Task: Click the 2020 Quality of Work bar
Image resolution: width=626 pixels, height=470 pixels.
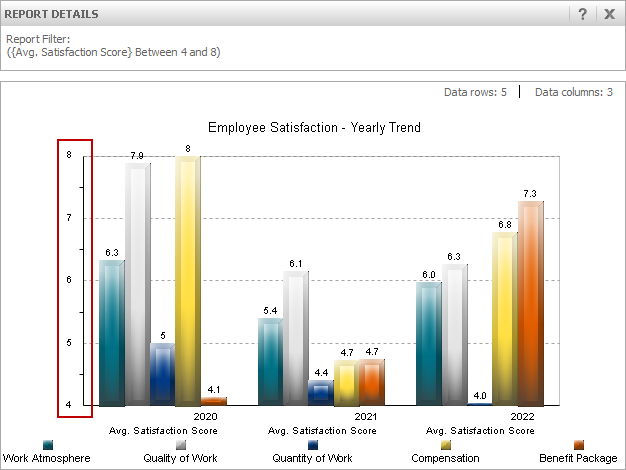Action: click(137, 285)
